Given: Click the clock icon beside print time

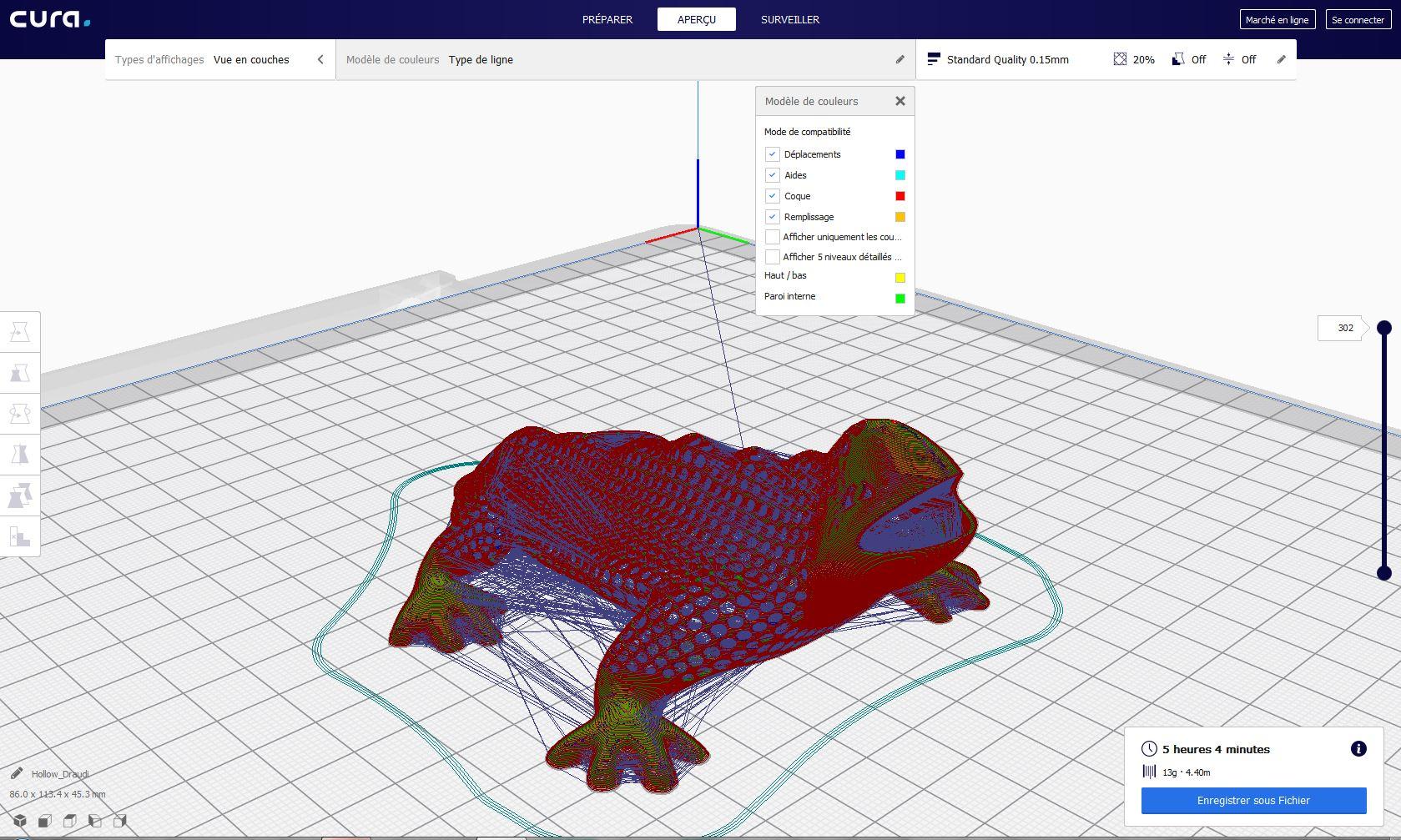Looking at the screenshot, I should (1149, 749).
